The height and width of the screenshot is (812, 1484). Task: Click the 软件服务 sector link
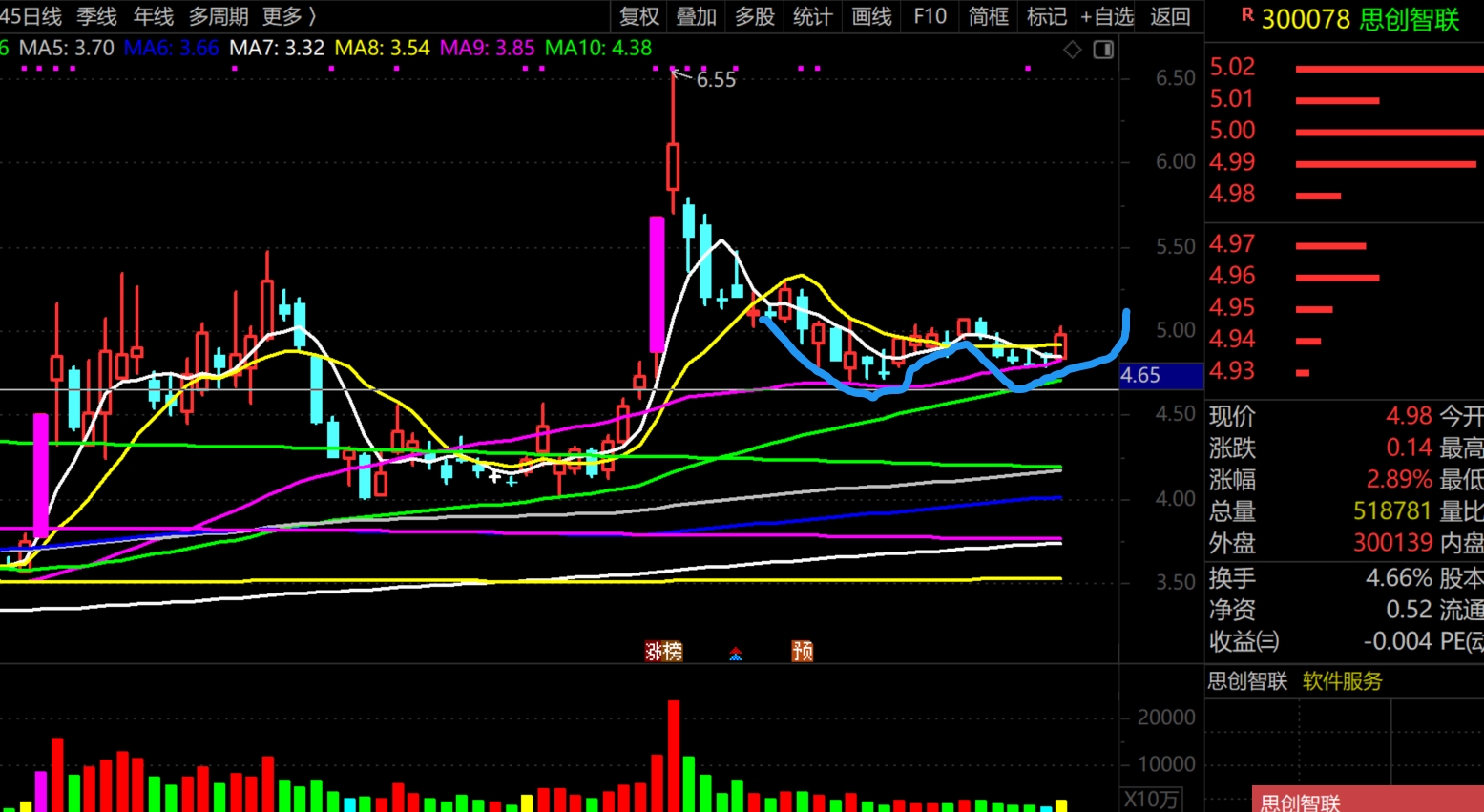click(x=1342, y=681)
